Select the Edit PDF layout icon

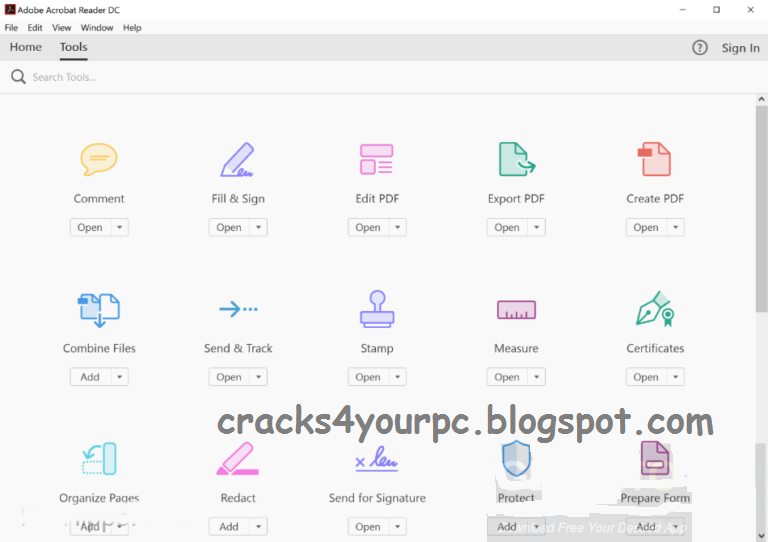click(377, 159)
